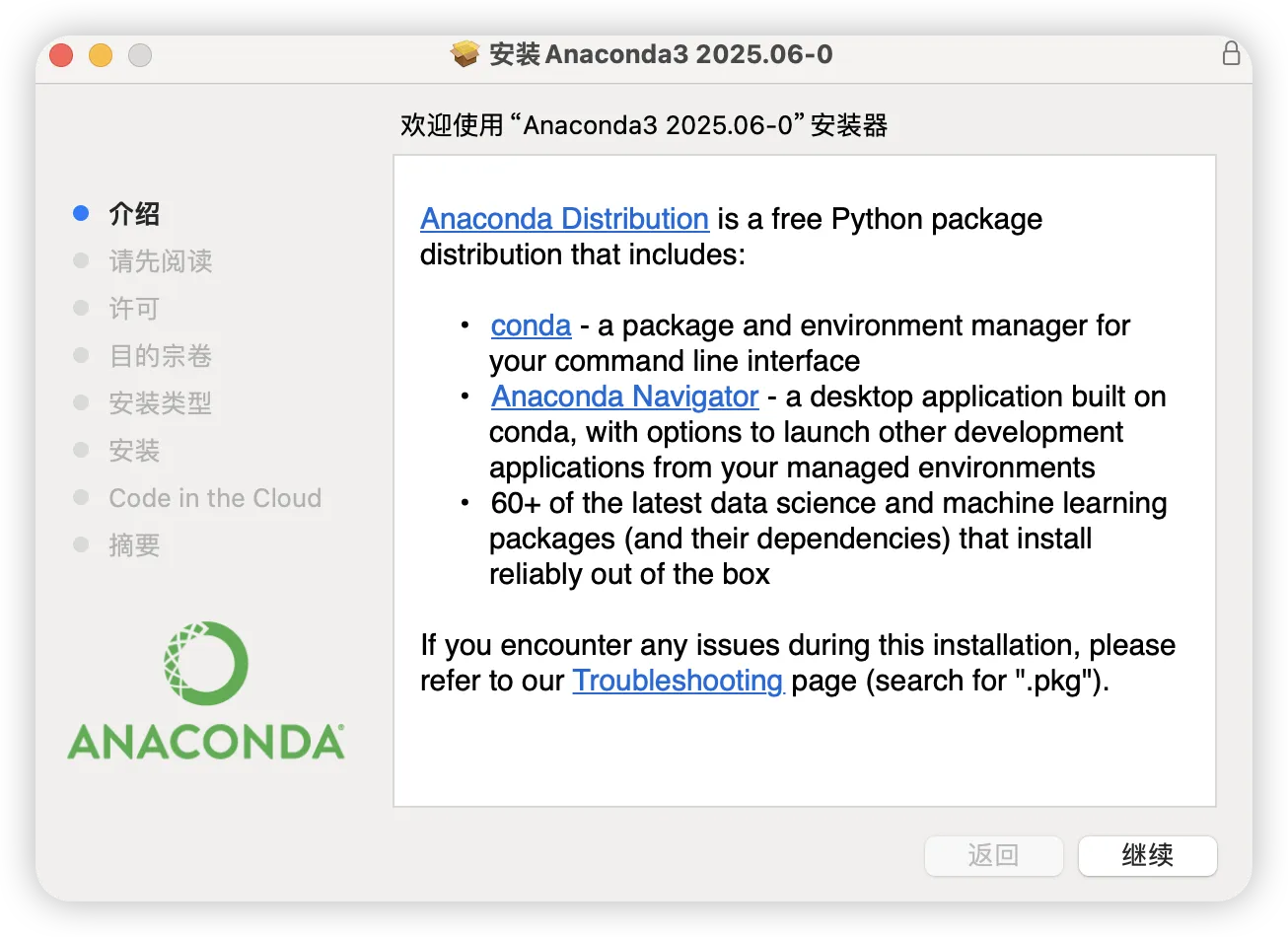Click the blue bullet beside 介绍
The height and width of the screenshot is (937, 1288).
click(x=81, y=213)
